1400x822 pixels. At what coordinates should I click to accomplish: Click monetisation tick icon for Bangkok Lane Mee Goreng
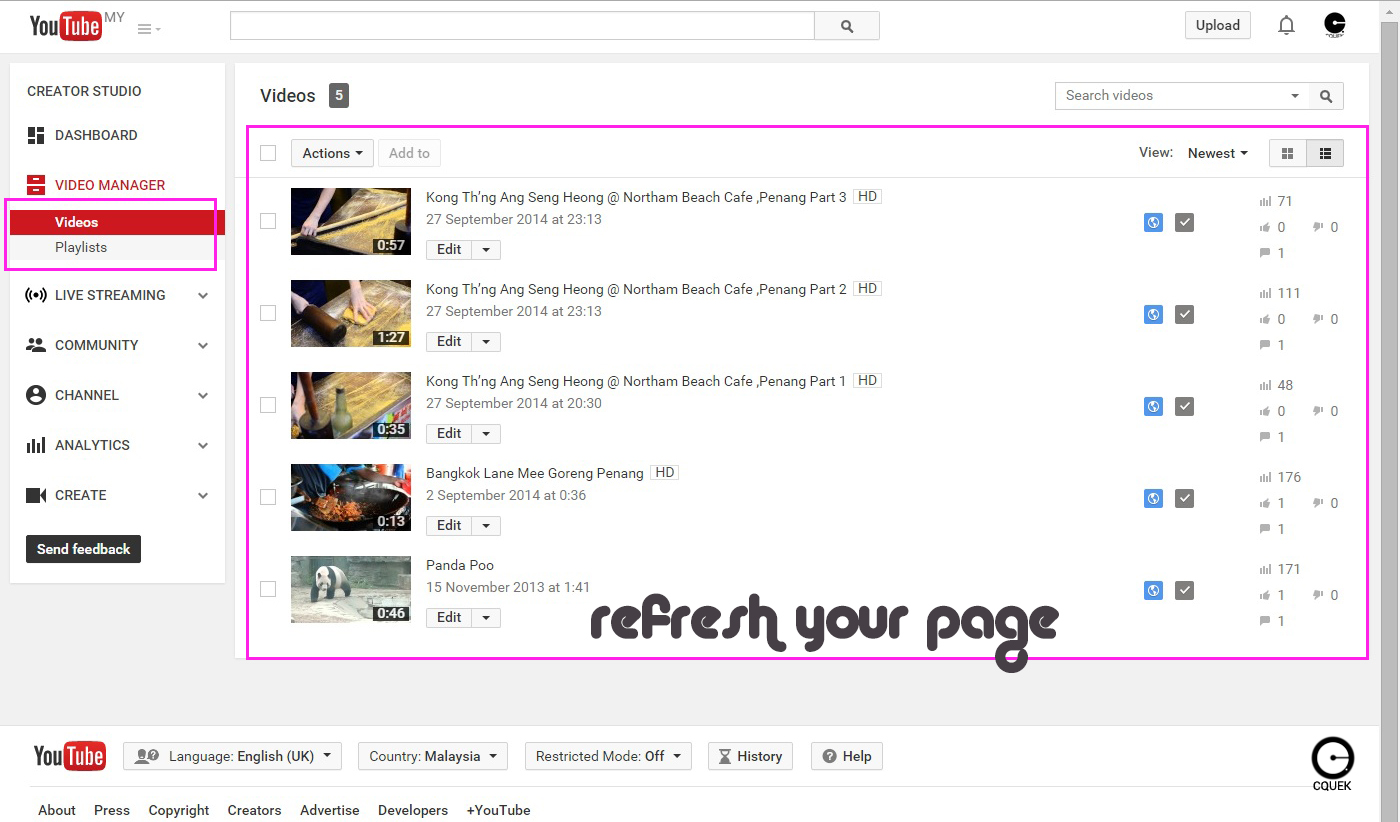(1185, 499)
